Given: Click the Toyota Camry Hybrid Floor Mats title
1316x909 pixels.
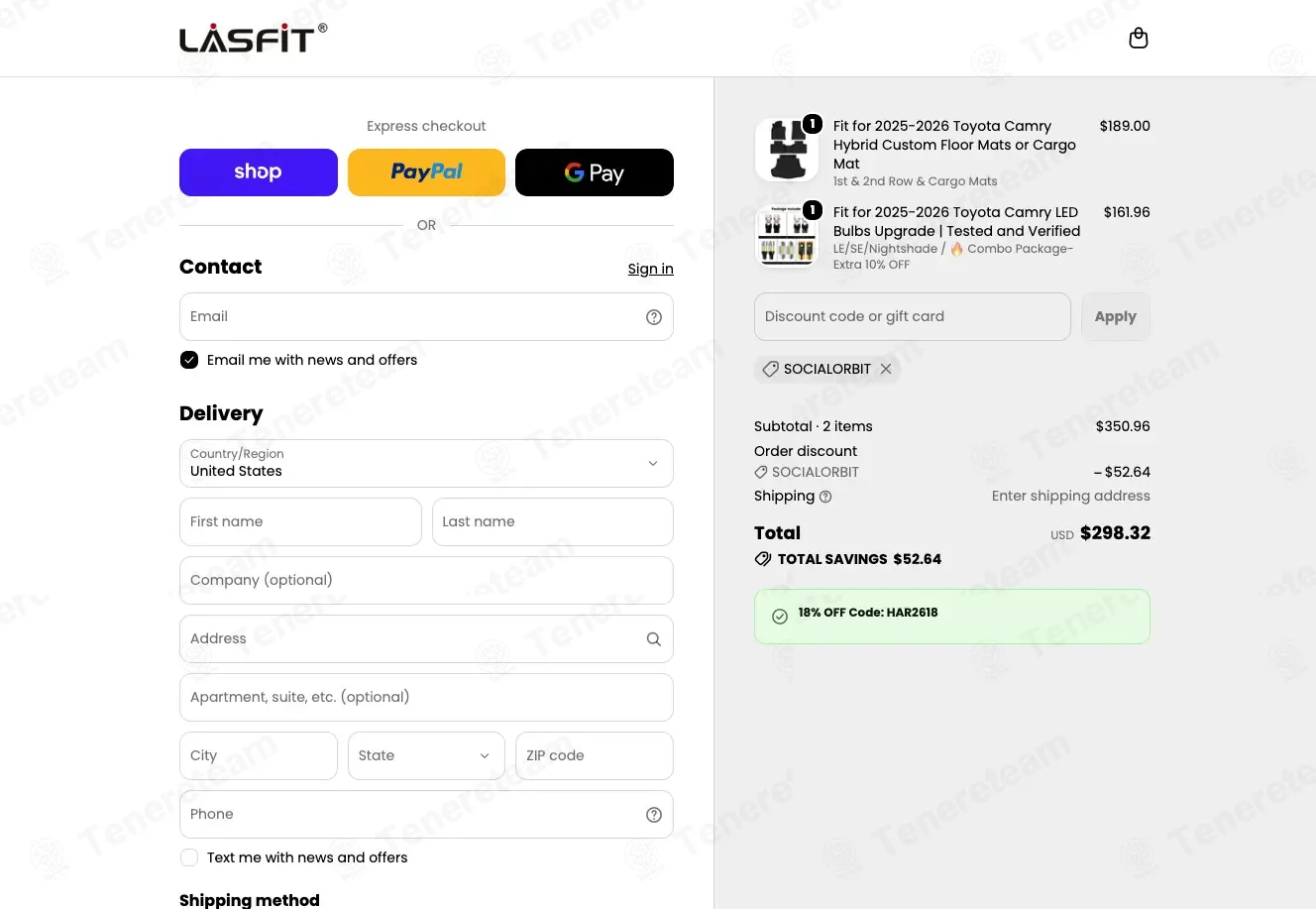Looking at the screenshot, I should pos(954,145).
